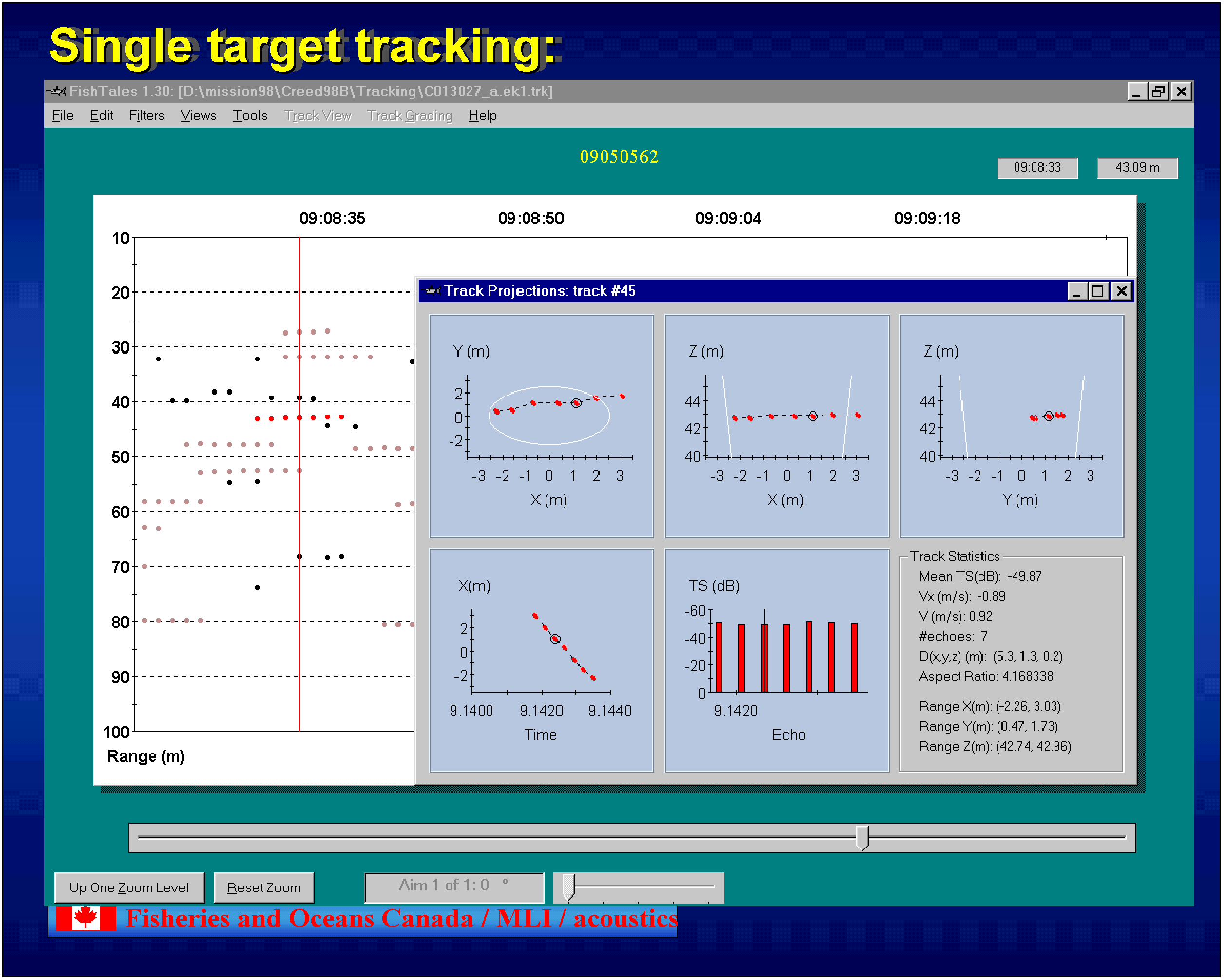
Task: Click the Up One Zoom Level button
Action: [x=129, y=887]
